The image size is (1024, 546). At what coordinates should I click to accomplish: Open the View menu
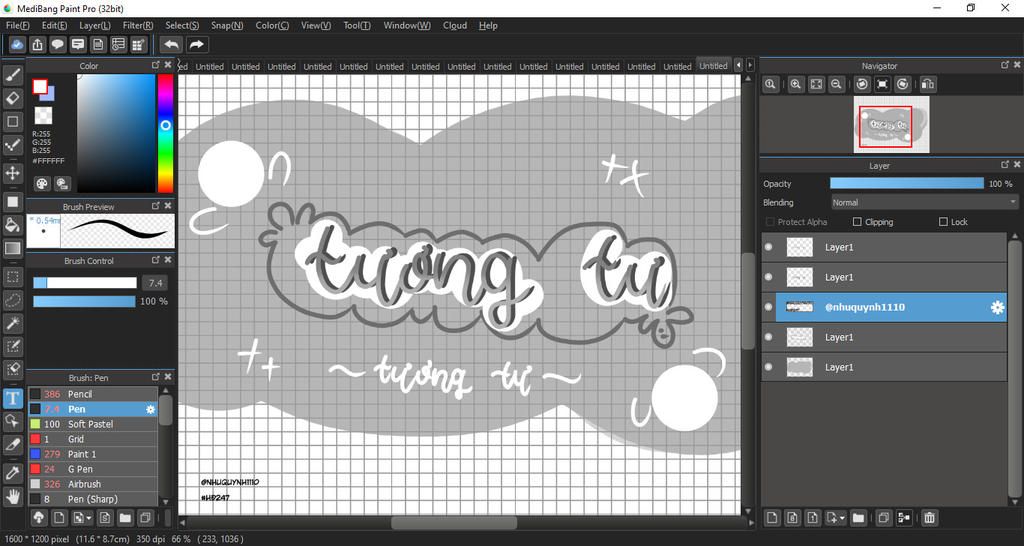(x=315, y=25)
